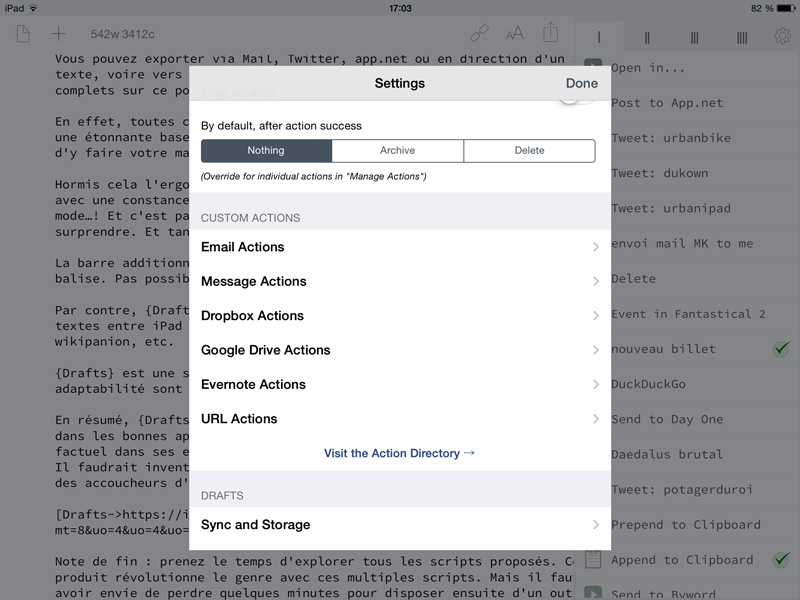Expand URL Actions chevron
This screenshot has width=800, height=600.
595,419
